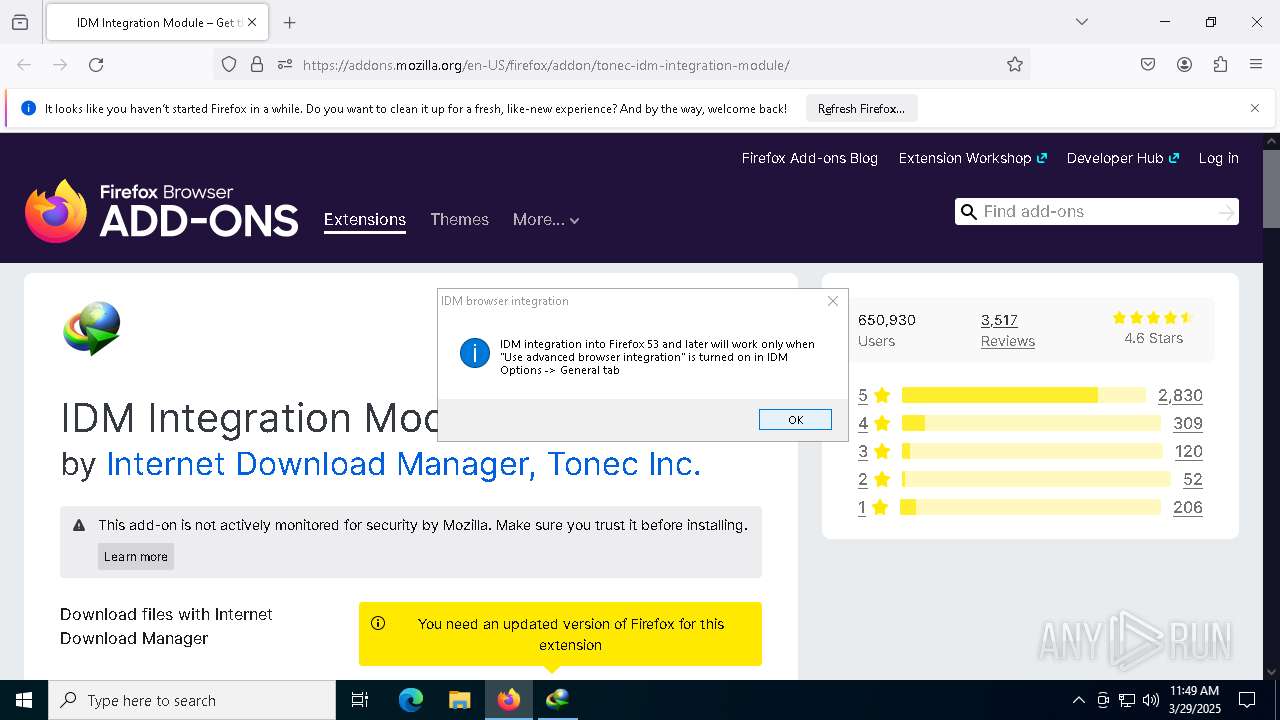List all tabs dropdown arrow
This screenshot has height=720, width=1280.
click(x=1081, y=22)
